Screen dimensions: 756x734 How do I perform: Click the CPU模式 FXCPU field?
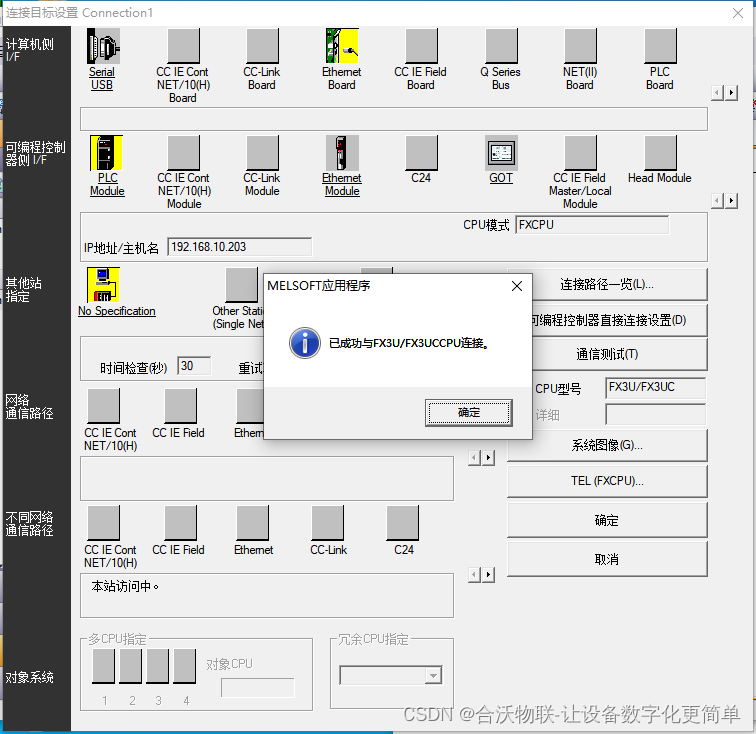(592, 225)
